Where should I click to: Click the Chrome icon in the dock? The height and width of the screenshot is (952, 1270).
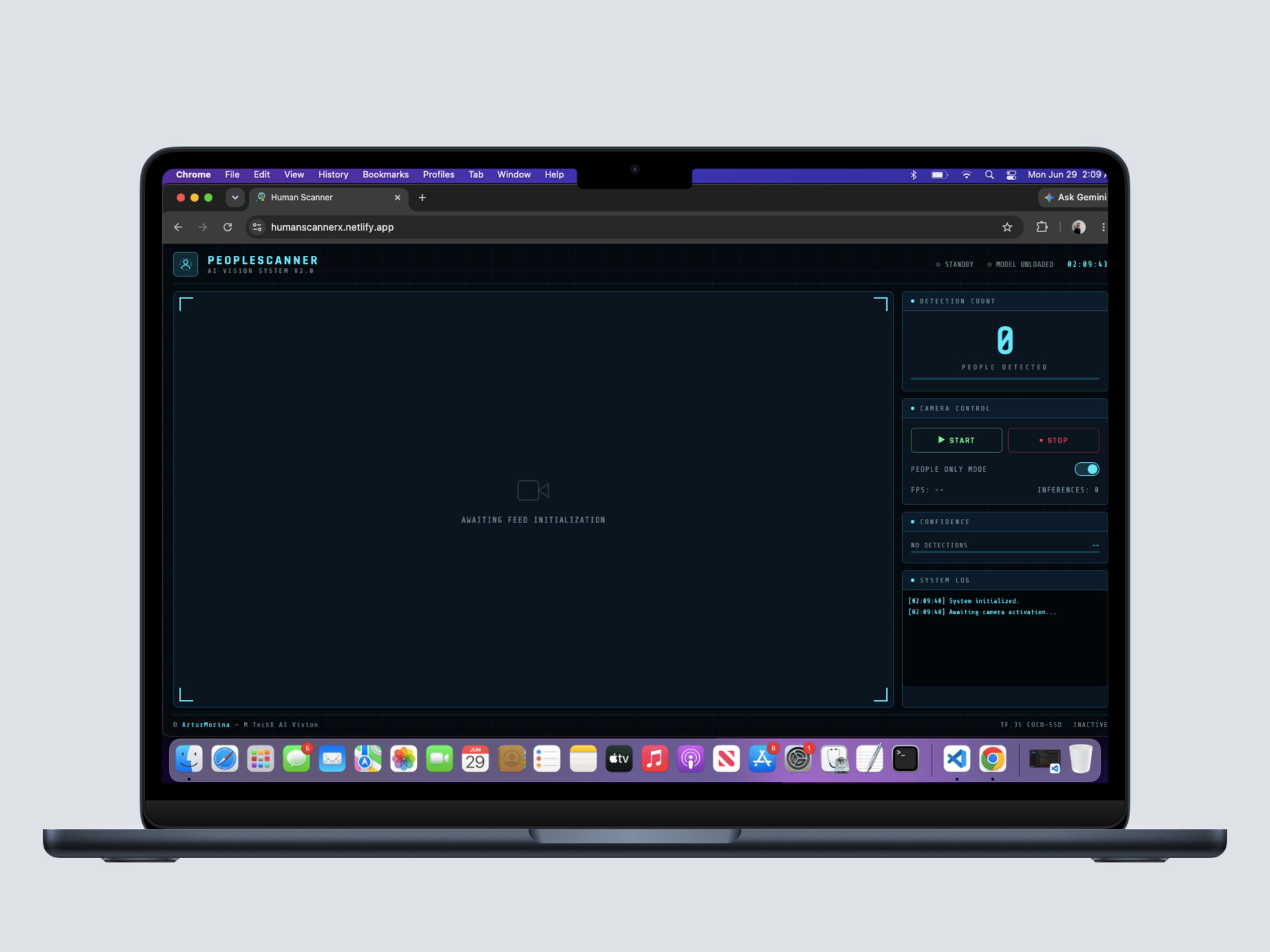(992, 759)
